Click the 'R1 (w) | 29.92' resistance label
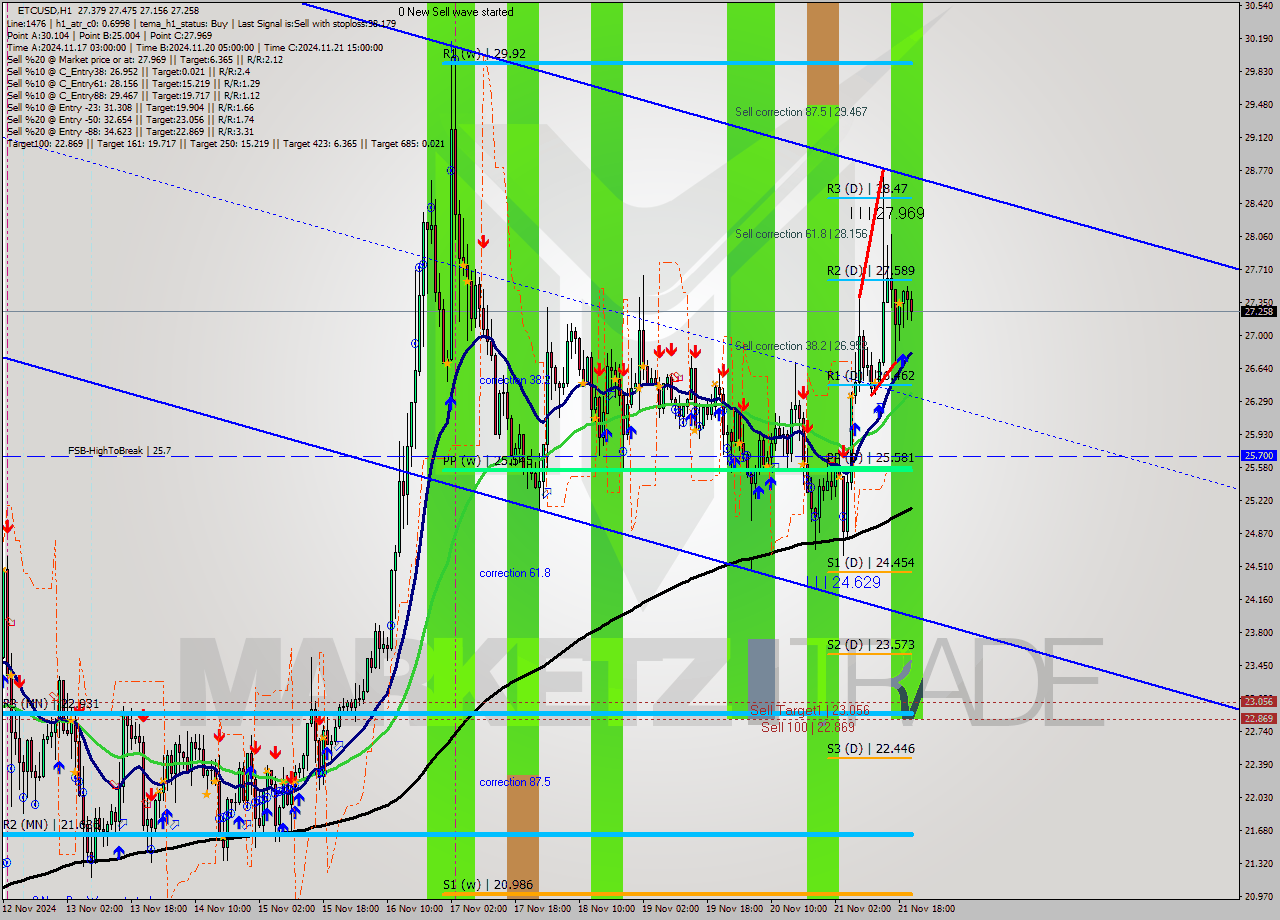Screen dimensions: 1280x920 point(485,54)
